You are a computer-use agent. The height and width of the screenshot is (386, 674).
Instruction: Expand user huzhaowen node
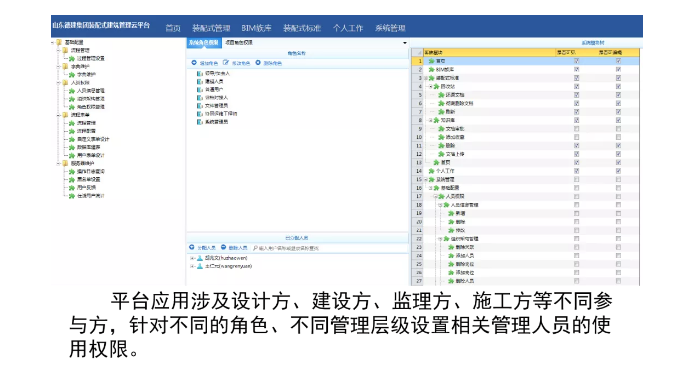[x=192, y=258]
